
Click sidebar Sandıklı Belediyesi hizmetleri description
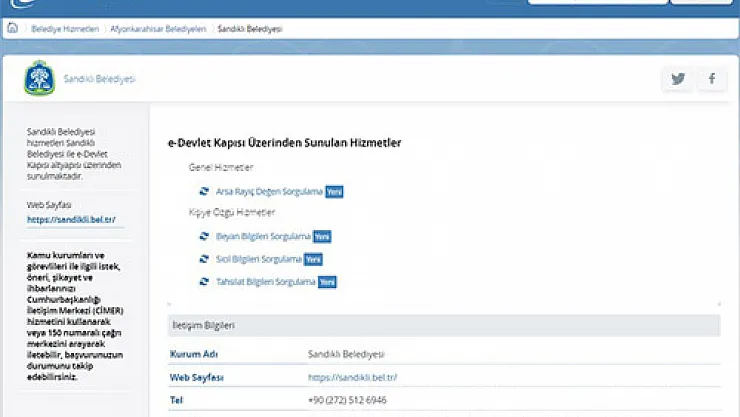74,154
